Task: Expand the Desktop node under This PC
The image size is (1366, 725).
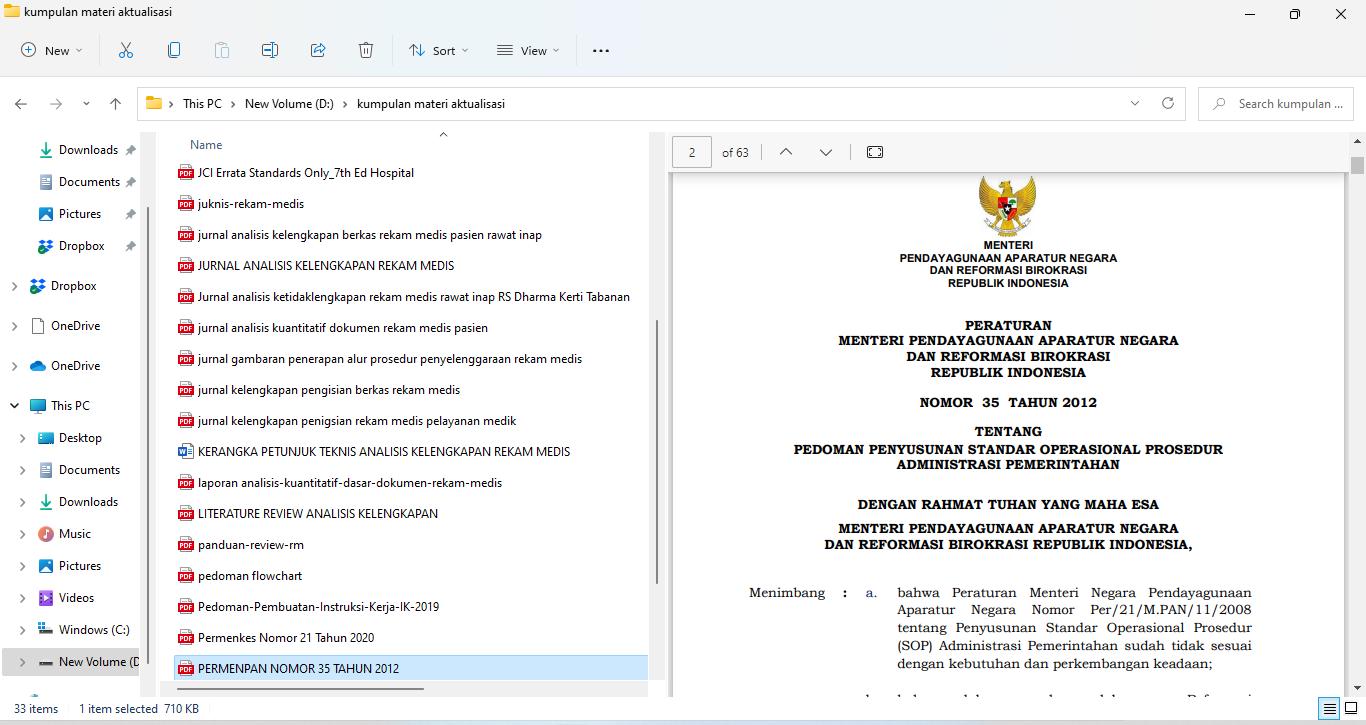Action: (23, 438)
